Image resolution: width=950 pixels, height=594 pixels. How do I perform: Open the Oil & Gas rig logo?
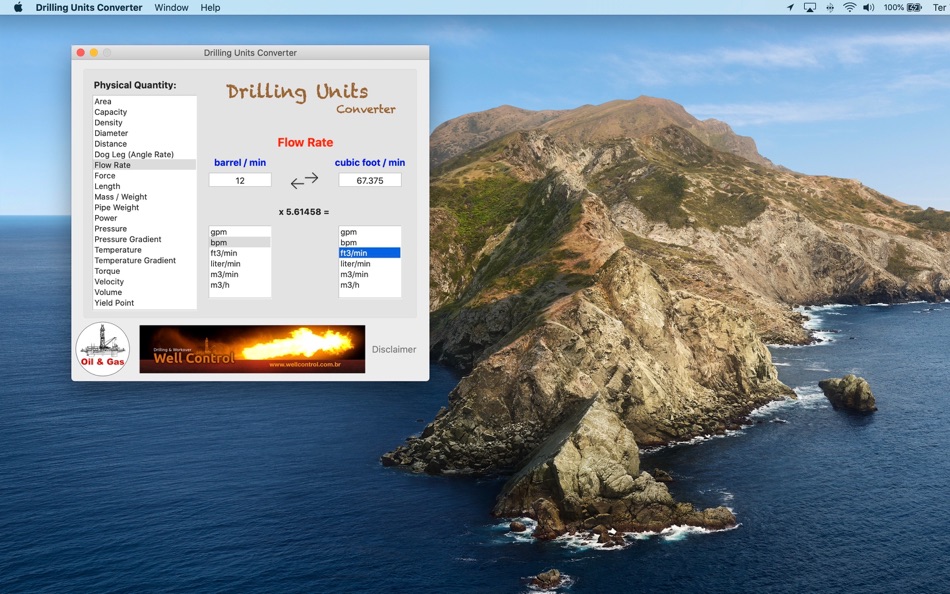click(102, 349)
